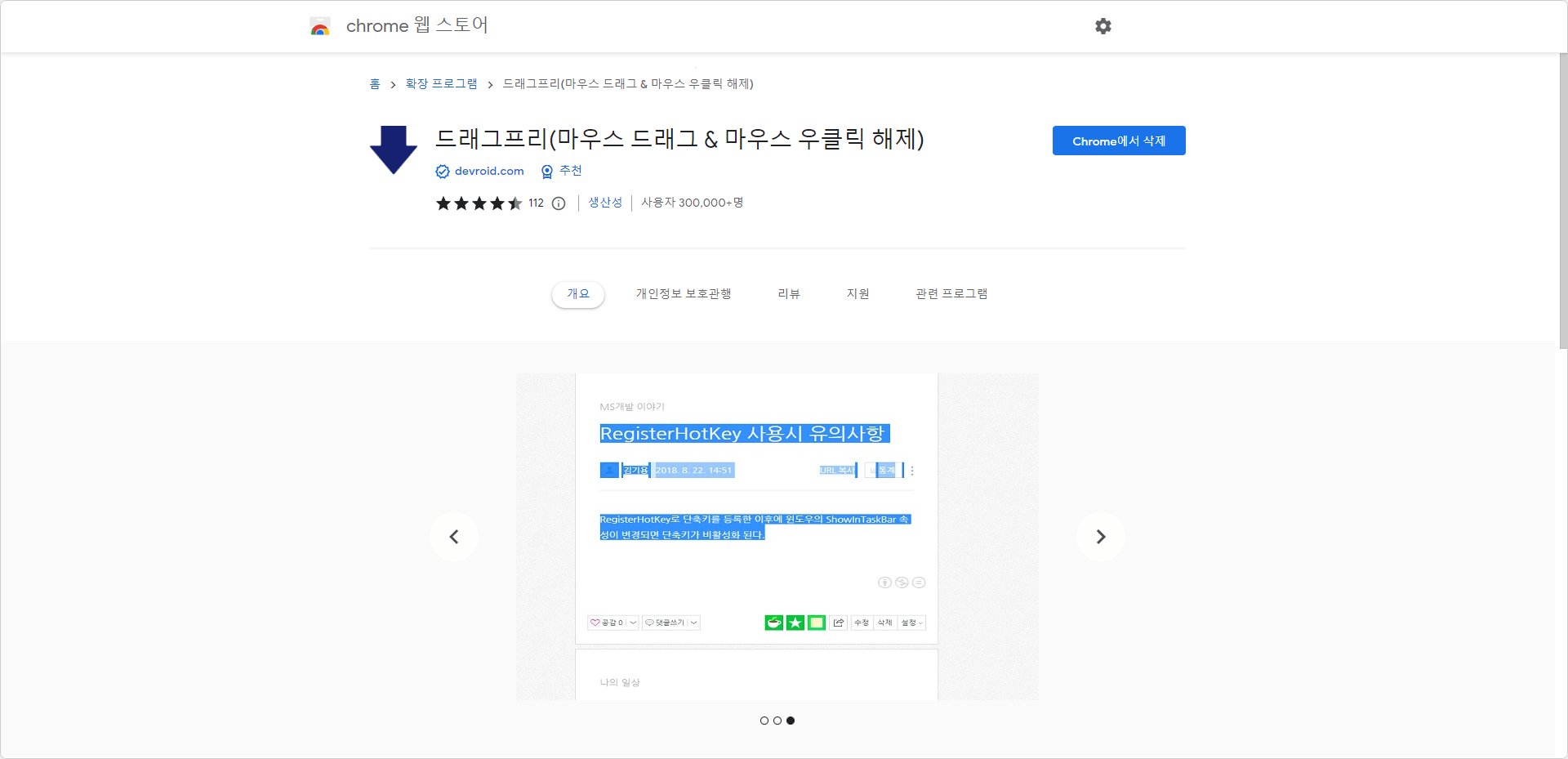The width and height of the screenshot is (1568, 759).
Task: Click the featured award badge icon
Action: tap(547, 172)
